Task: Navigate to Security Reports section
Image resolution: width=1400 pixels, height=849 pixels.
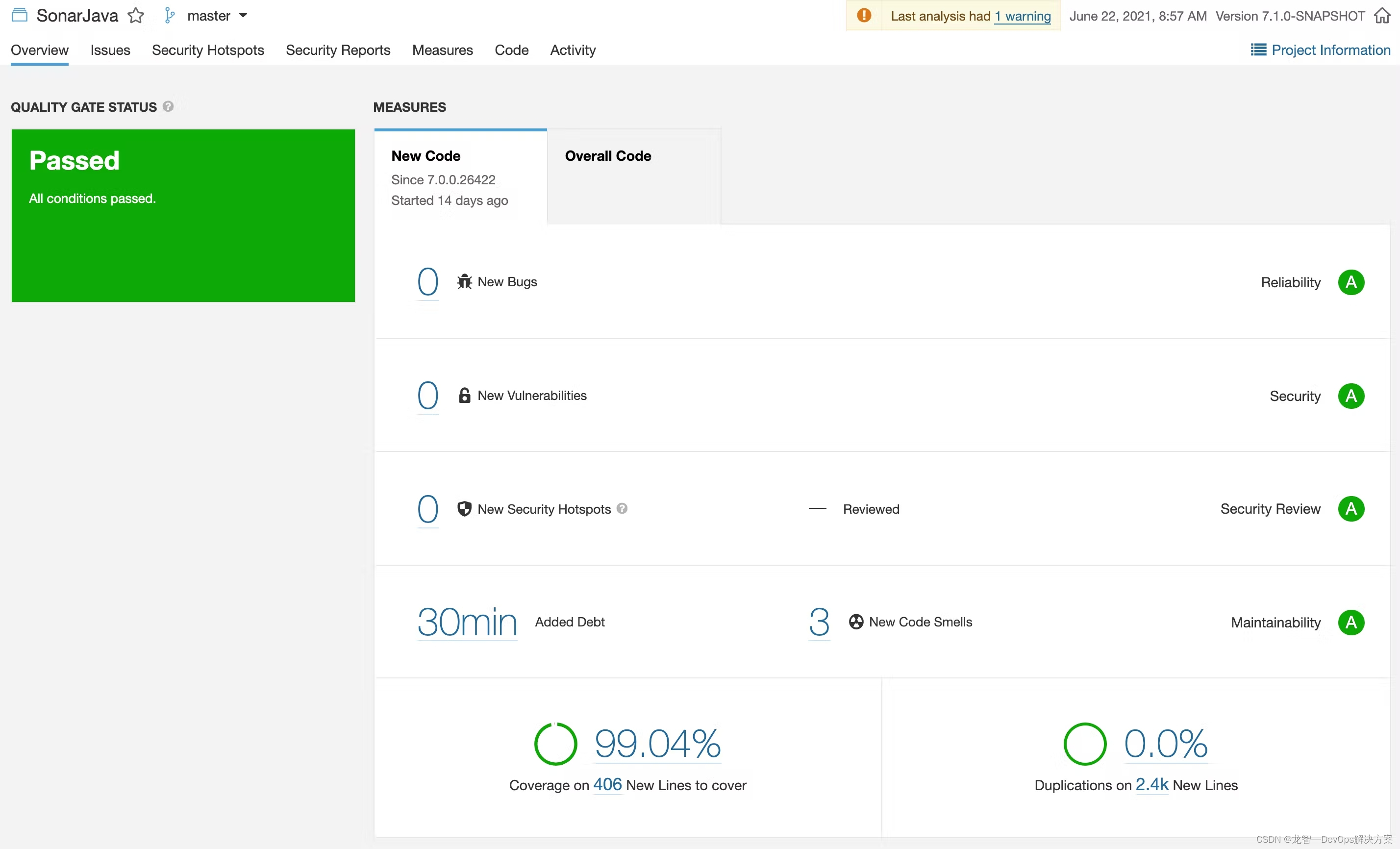Action: pyautogui.click(x=338, y=49)
